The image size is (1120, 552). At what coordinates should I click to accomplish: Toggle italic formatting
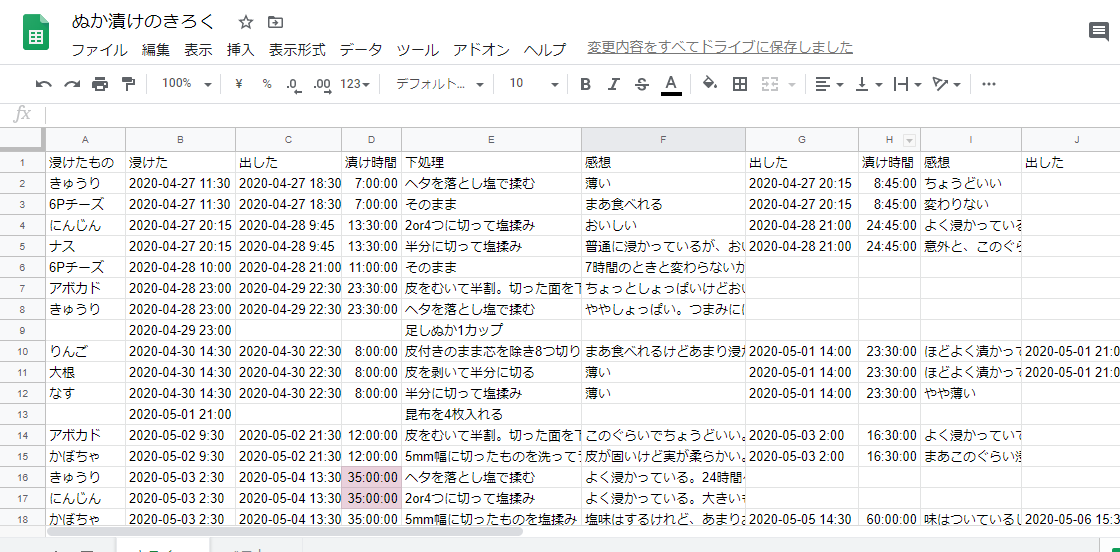613,84
